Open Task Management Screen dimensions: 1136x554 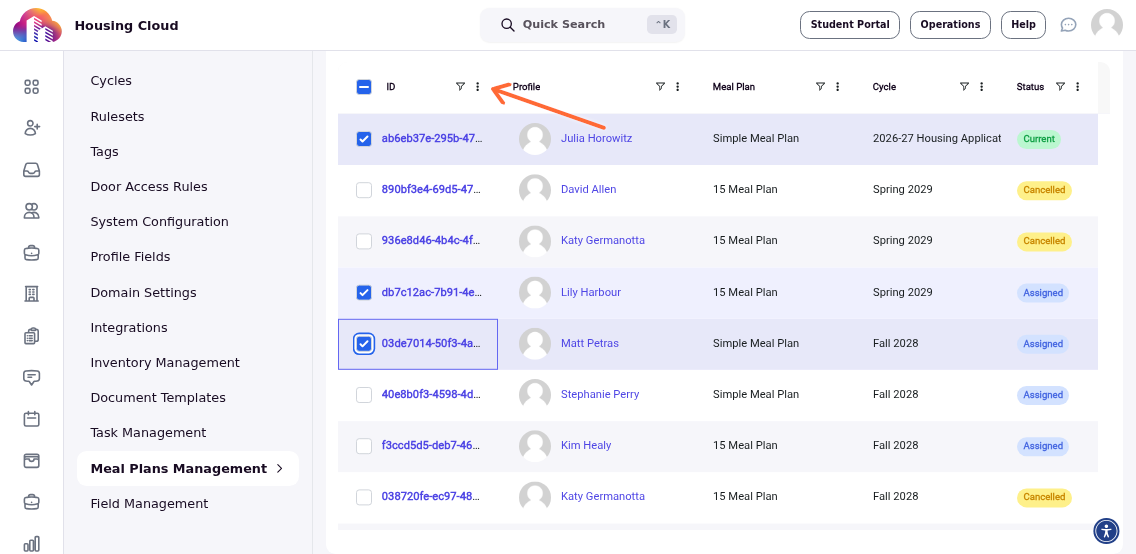pyautogui.click(x=149, y=433)
